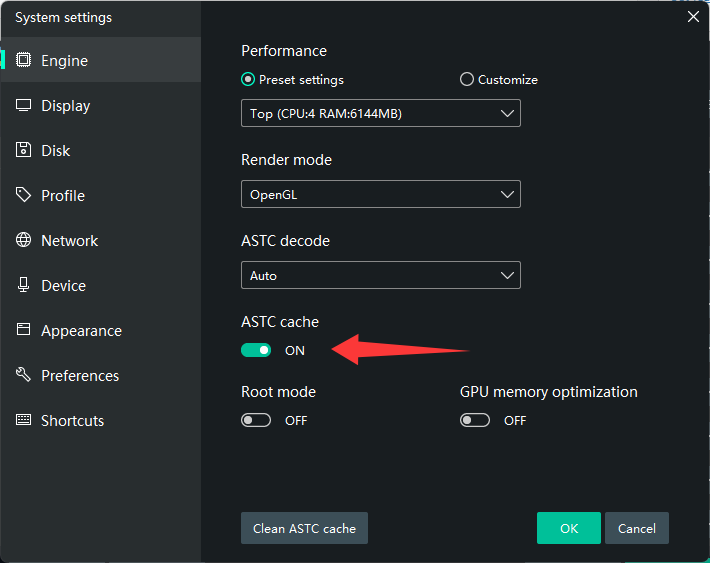This screenshot has height=563, width=710.
Task: Click the Shortcuts keyboard icon
Action: click(24, 420)
